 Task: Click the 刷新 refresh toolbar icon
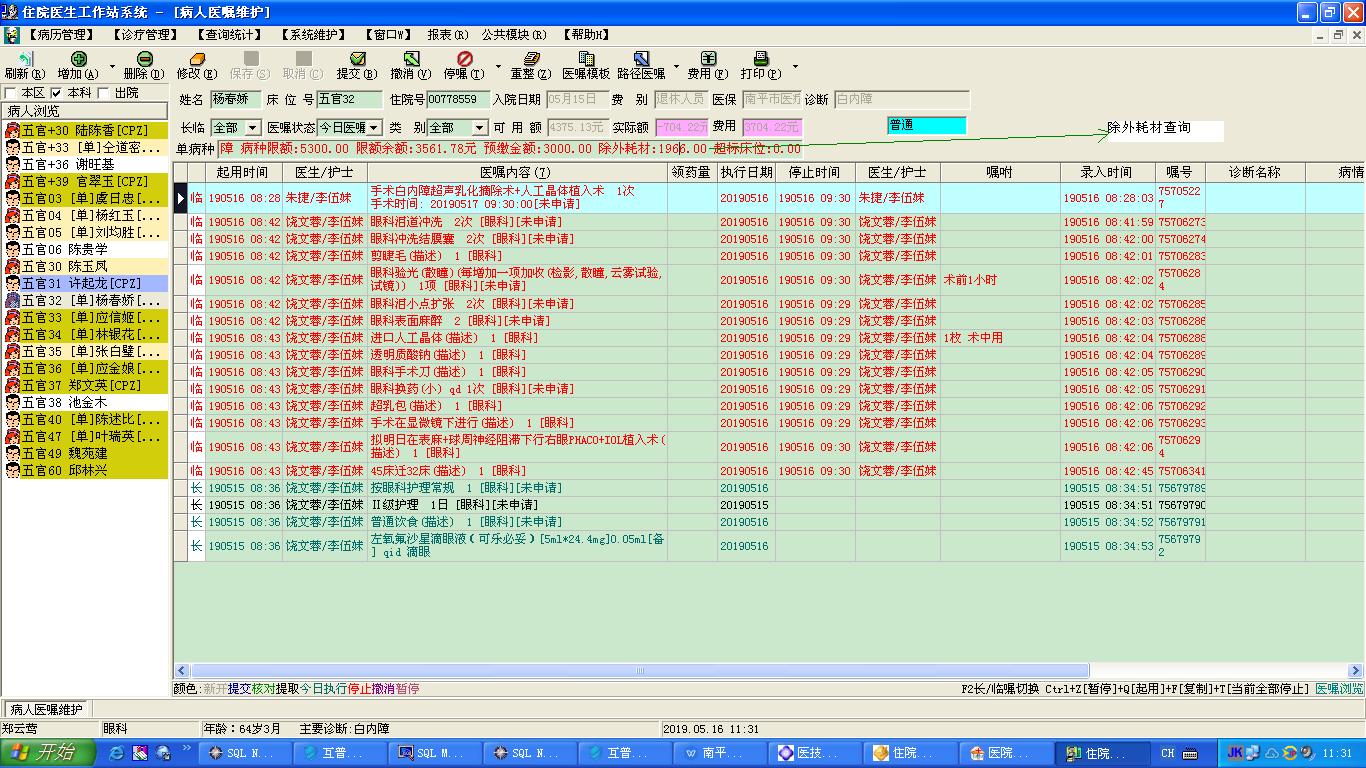point(24,59)
